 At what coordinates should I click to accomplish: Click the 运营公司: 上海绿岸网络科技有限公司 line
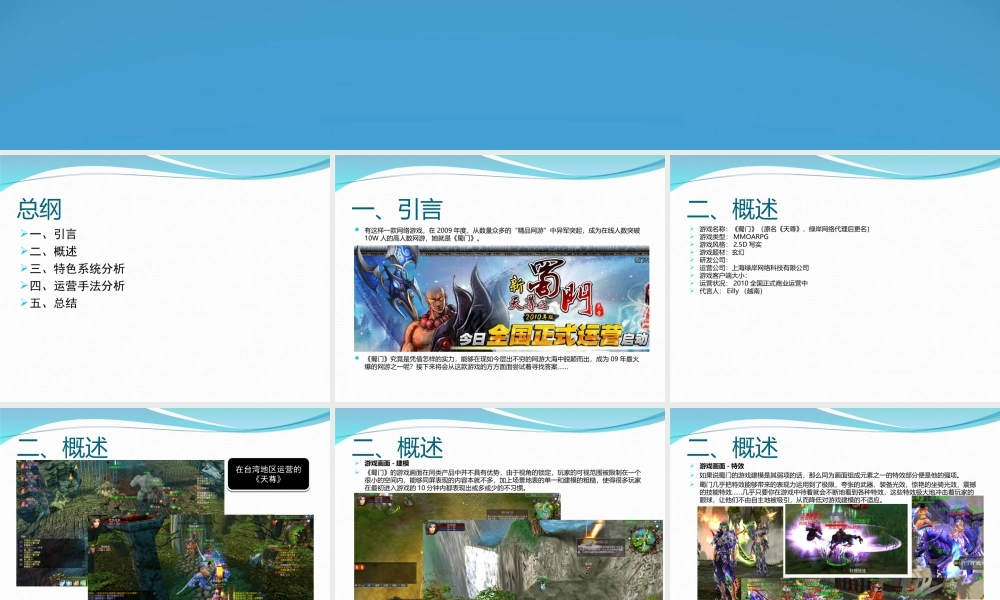click(754, 268)
